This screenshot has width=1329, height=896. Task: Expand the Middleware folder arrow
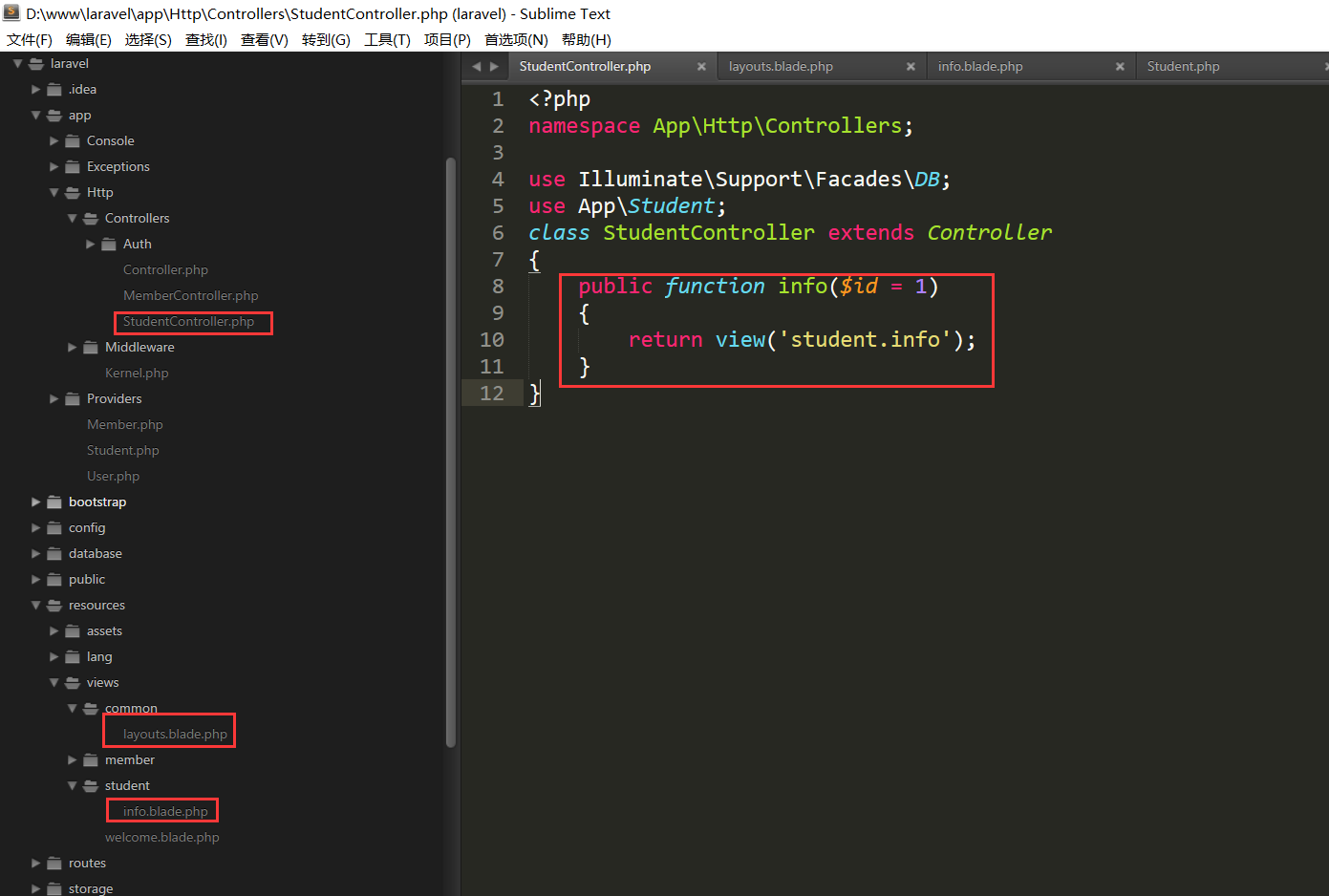coord(72,347)
